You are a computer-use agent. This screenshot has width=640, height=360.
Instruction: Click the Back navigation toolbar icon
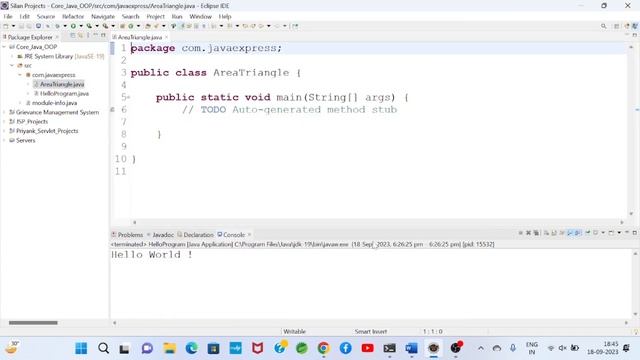tap(261, 26)
